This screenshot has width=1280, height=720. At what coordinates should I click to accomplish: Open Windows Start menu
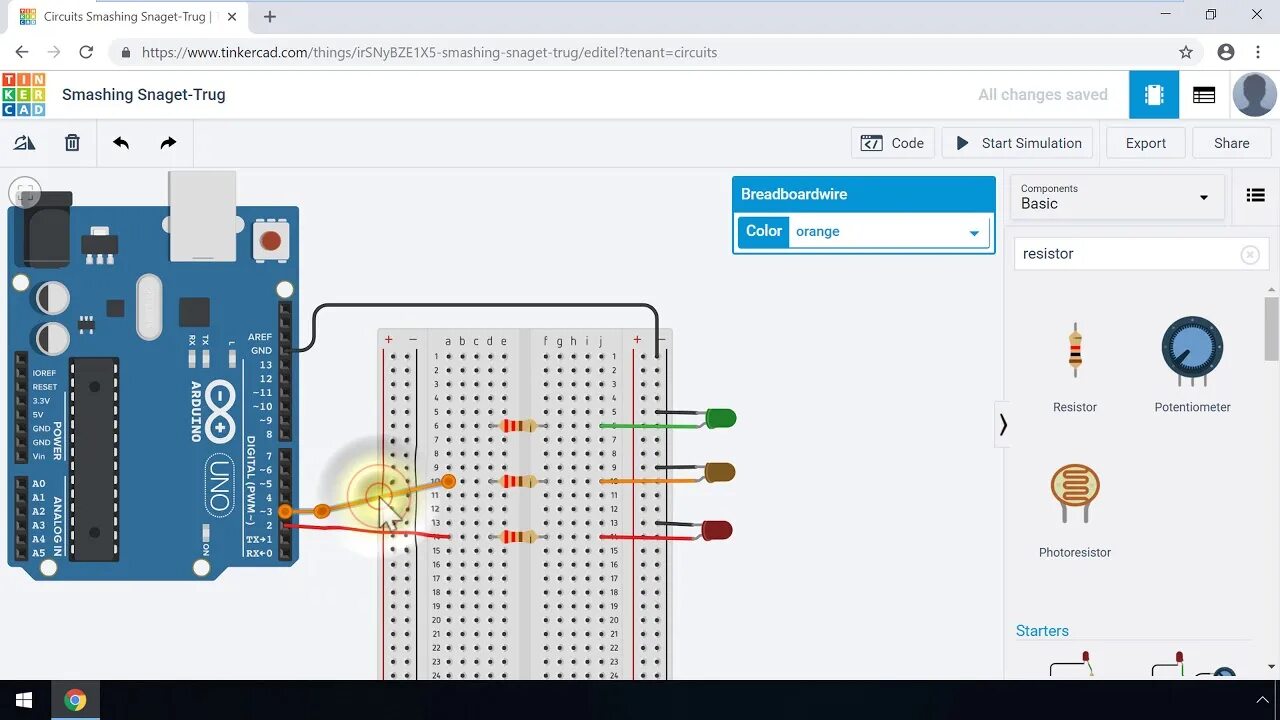pyautogui.click(x=24, y=700)
